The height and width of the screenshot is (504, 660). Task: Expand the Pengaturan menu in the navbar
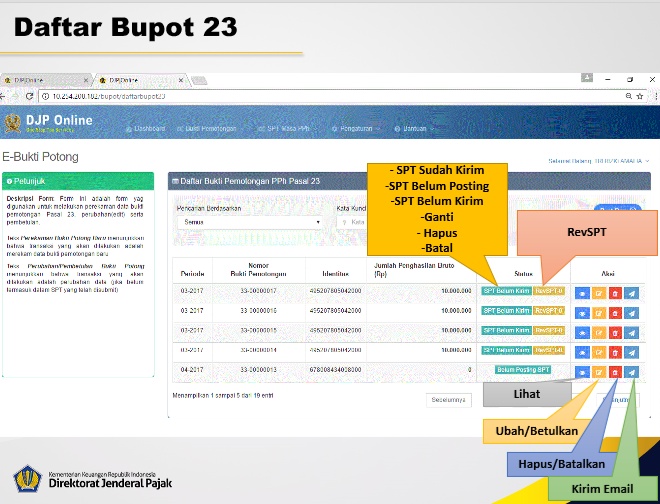click(x=356, y=129)
